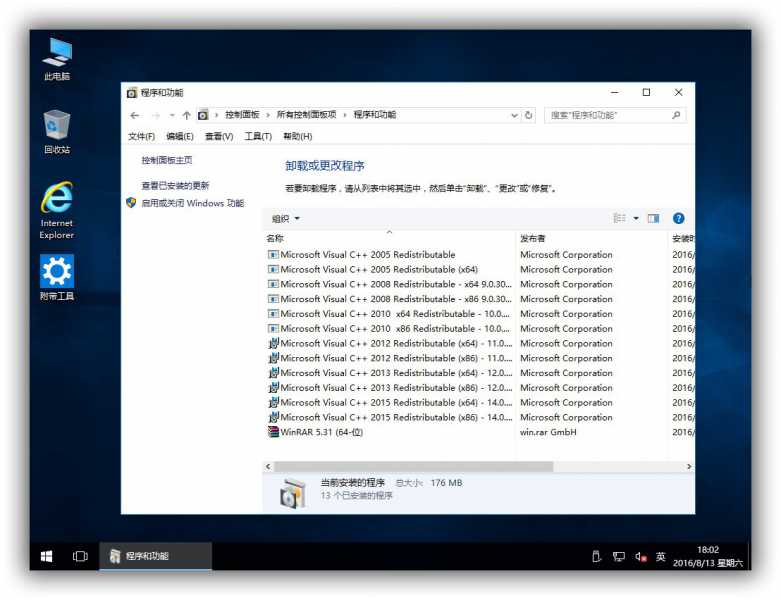The width and height of the screenshot is (781, 600).
Task: Open 查看已安装的更新 link
Action: pos(175,186)
